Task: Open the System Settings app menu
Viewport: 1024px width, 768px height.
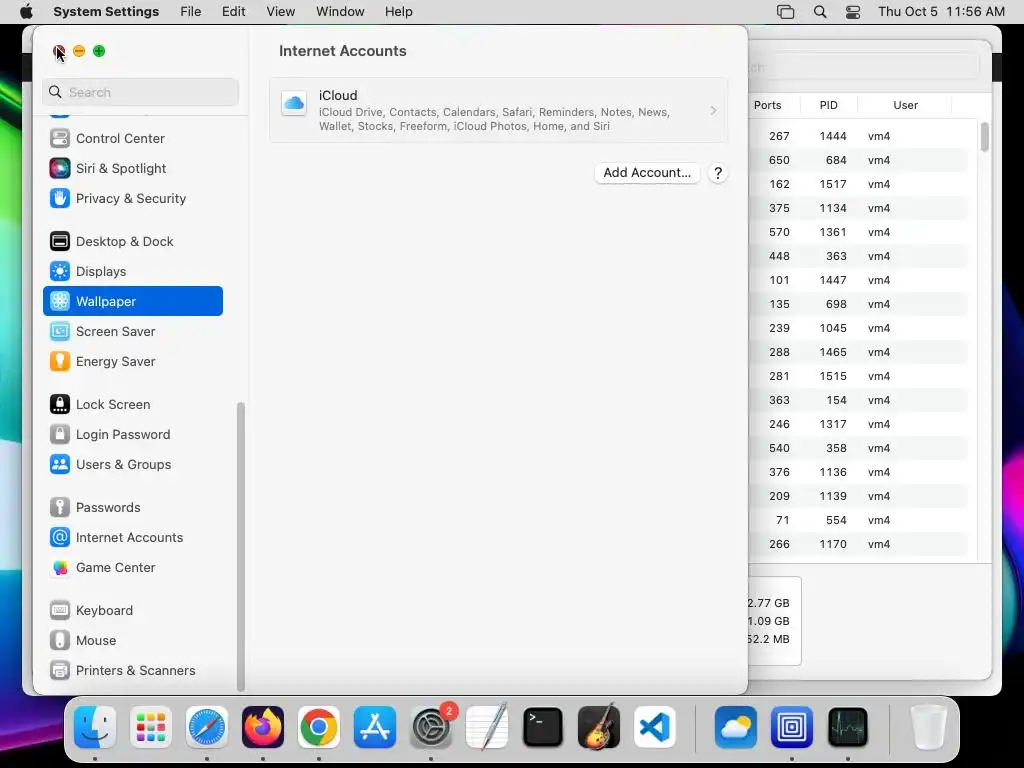Action: coord(106,12)
